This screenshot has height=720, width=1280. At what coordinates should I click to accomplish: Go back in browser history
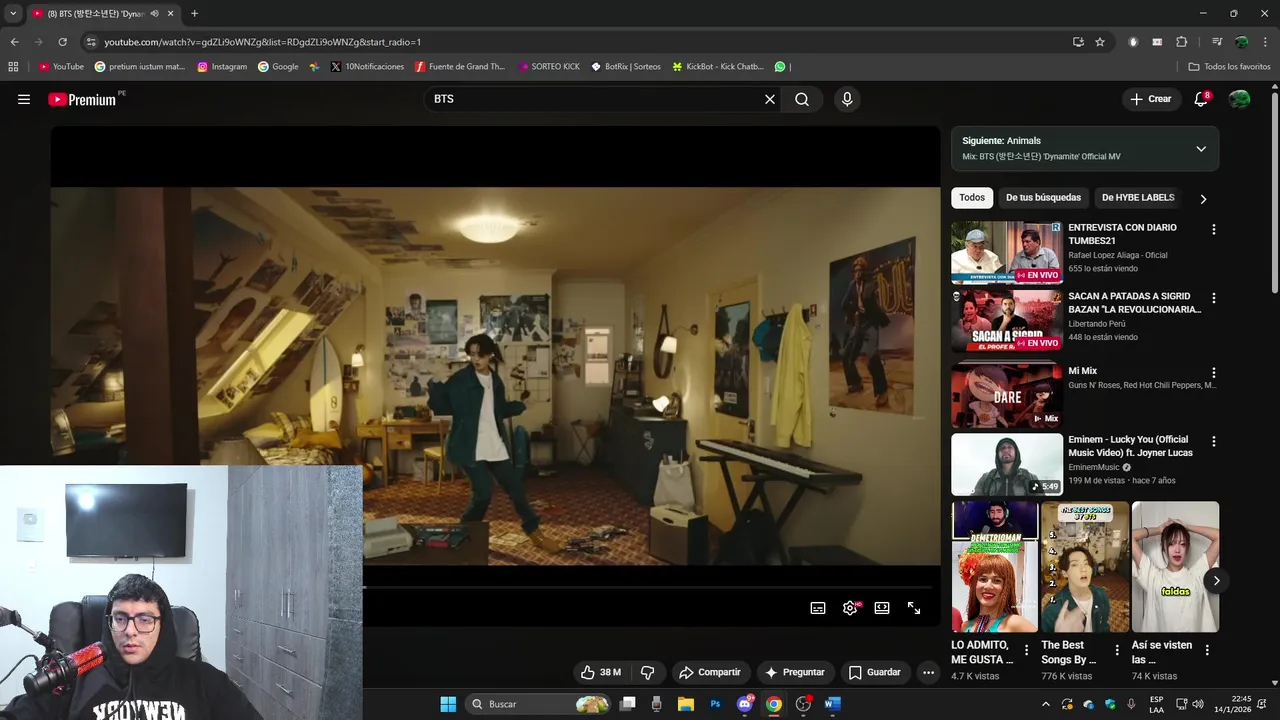(x=14, y=42)
